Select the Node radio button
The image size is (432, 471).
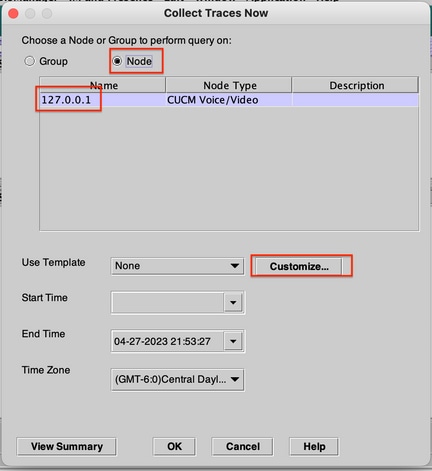coord(117,61)
